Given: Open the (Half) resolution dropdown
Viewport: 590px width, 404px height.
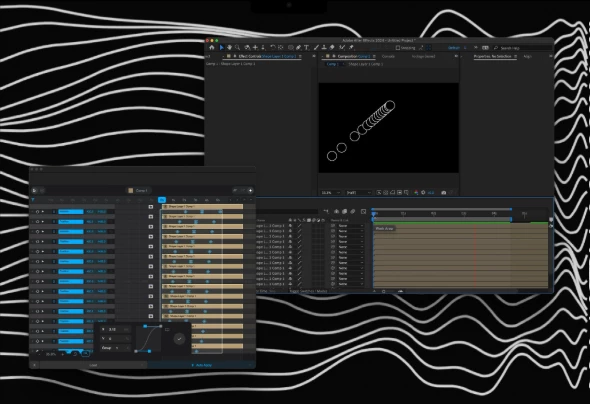Looking at the screenshot, I should [x=359, y=193].
